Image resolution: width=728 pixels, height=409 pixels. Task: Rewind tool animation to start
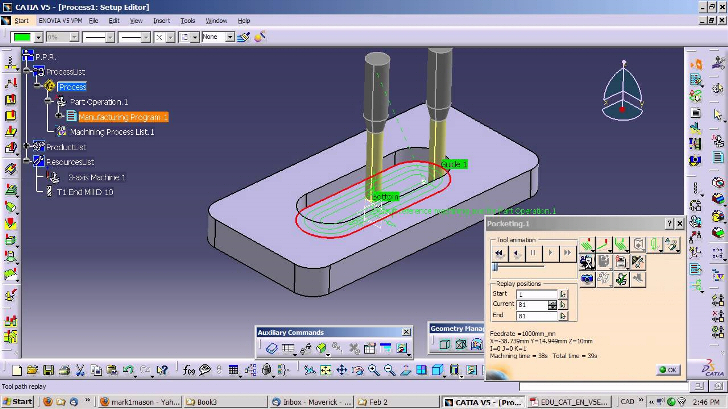[x=499, y=253]
